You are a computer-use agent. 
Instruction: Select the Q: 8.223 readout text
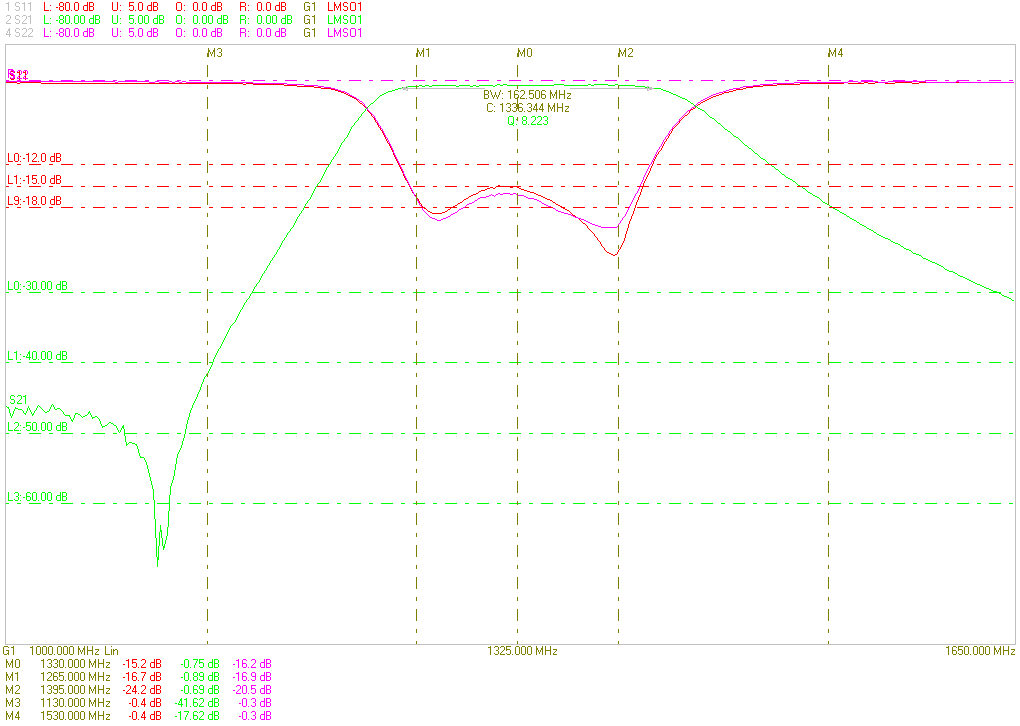pos(527,120)
